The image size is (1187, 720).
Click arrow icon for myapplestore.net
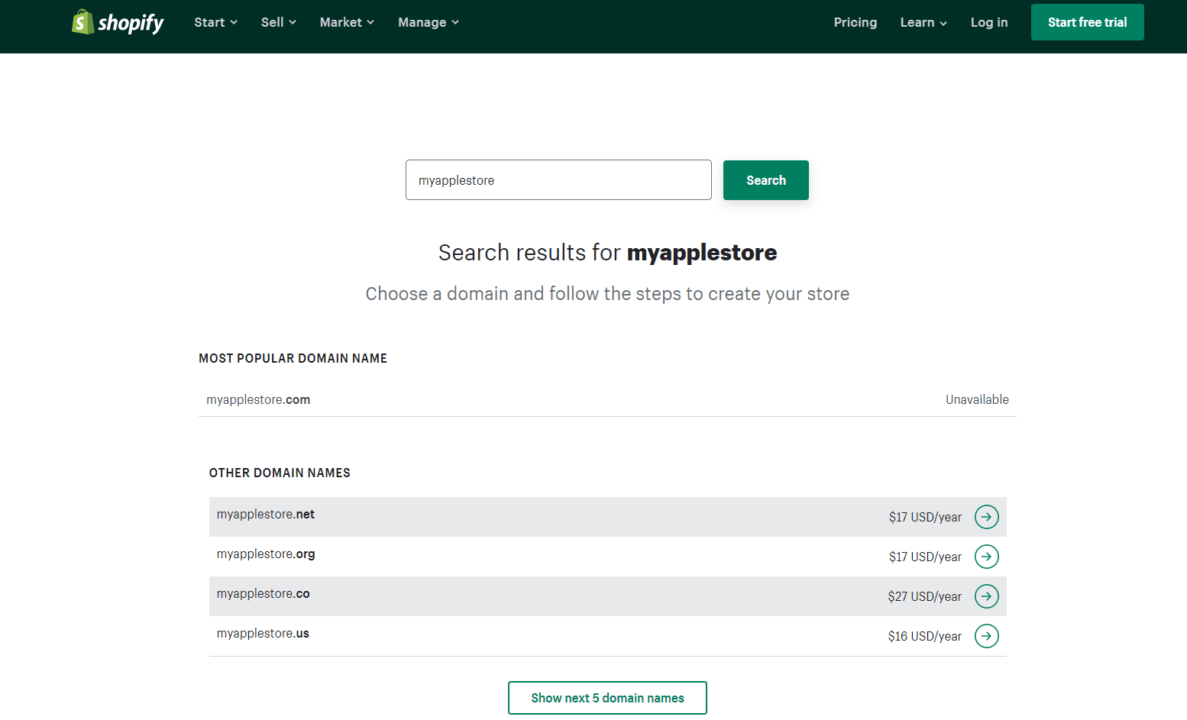(x=986, y=517)
